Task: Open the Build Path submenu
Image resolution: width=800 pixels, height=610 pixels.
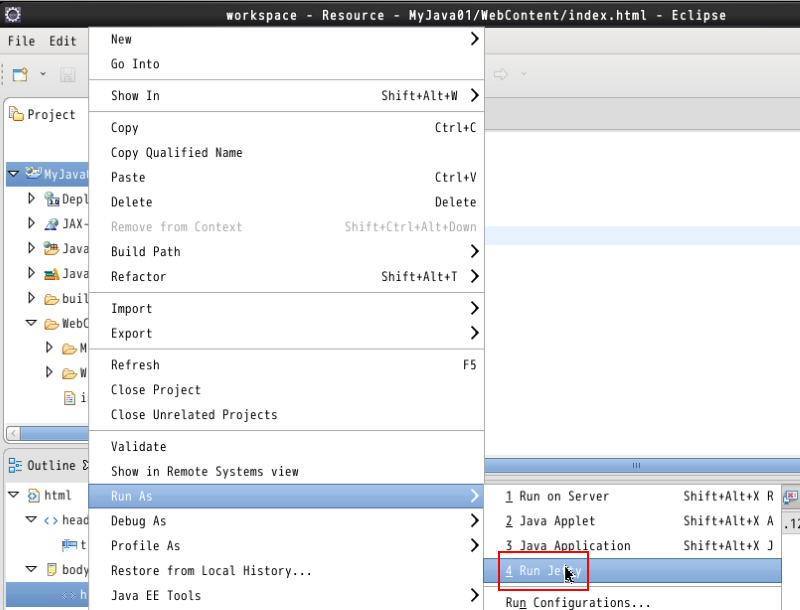Action: (286, 251)
